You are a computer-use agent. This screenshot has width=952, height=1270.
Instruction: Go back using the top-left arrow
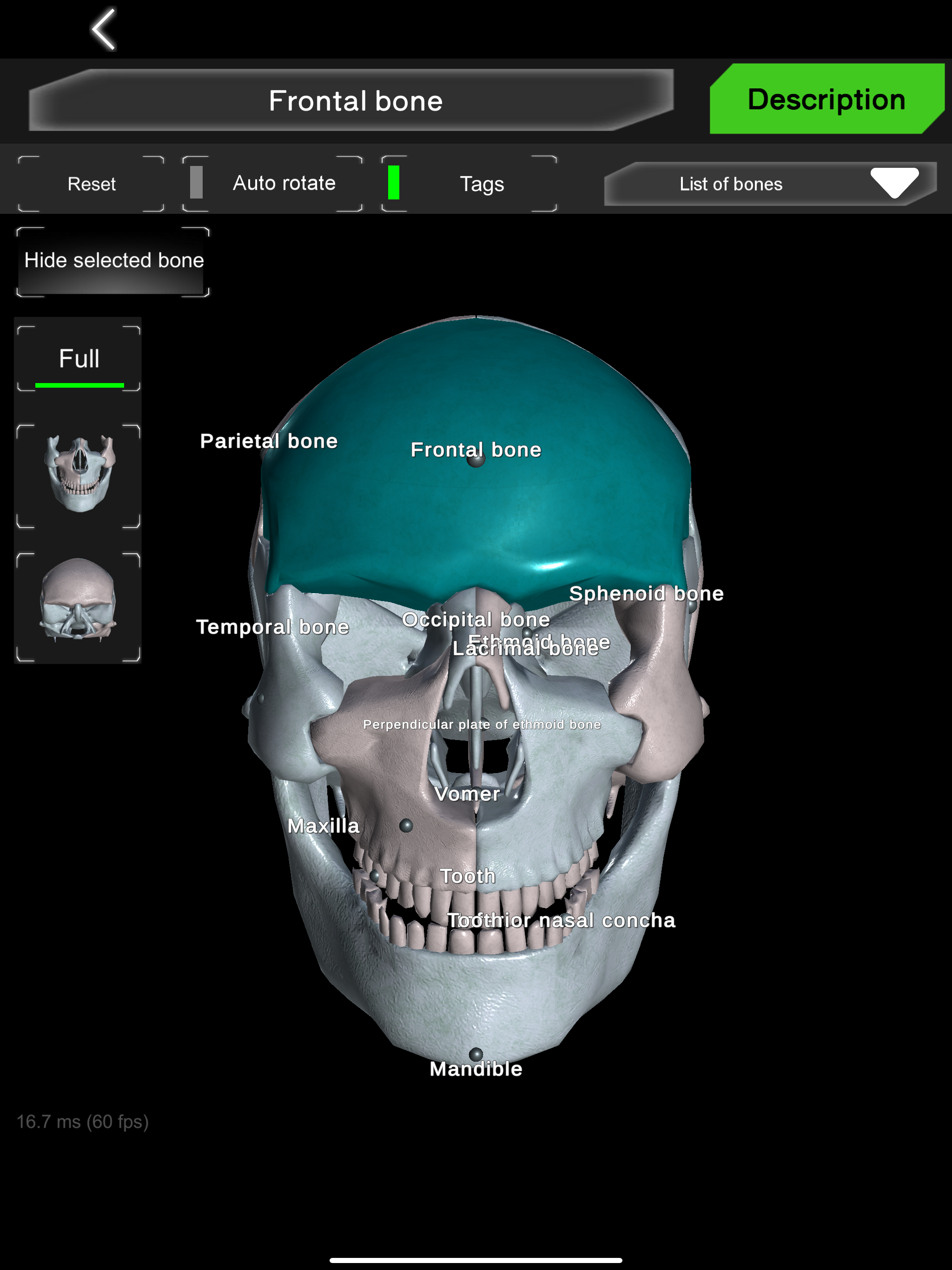[x=104, y=29]
